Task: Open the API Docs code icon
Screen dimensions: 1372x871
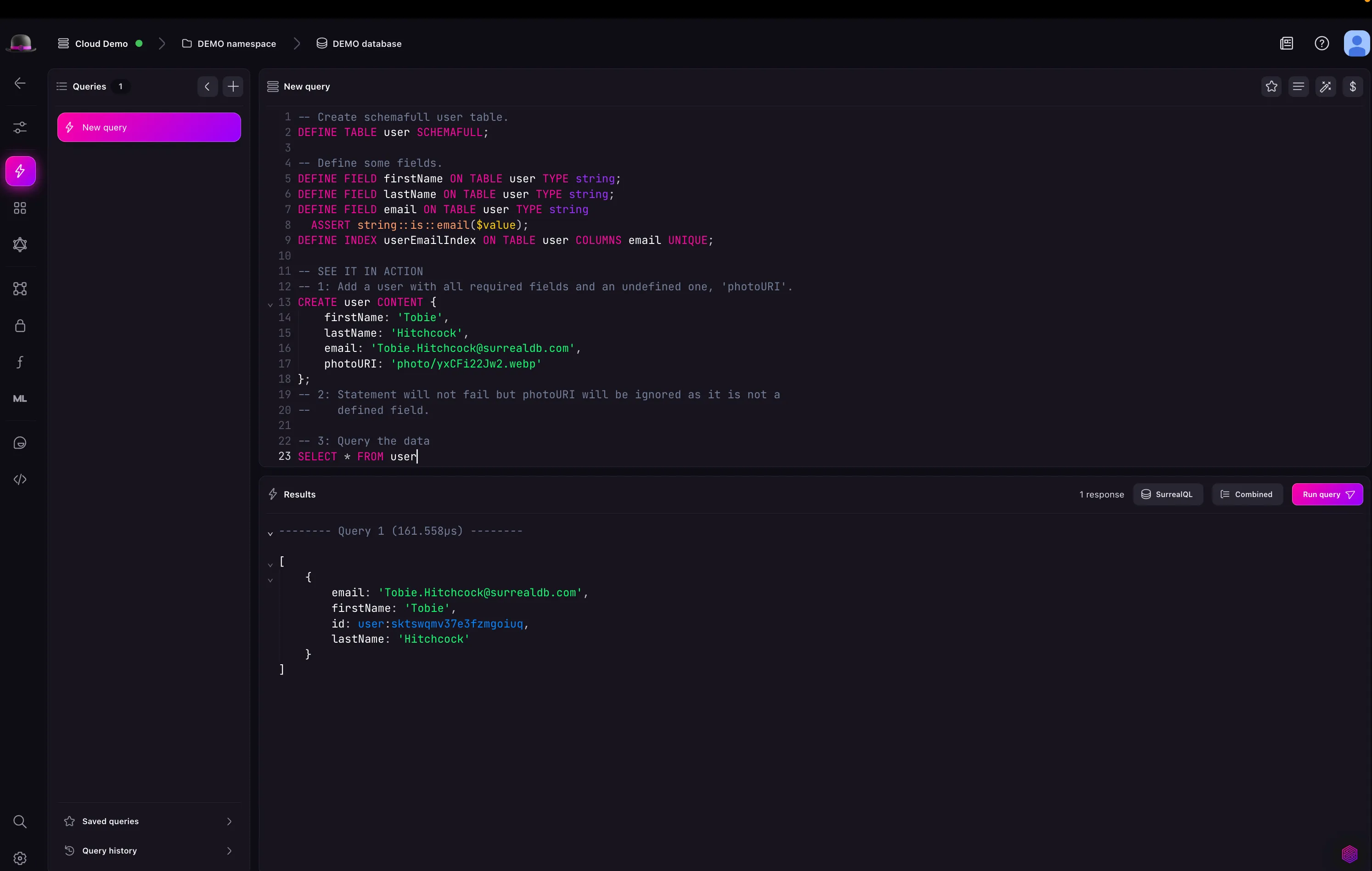Action: point(20,480)
